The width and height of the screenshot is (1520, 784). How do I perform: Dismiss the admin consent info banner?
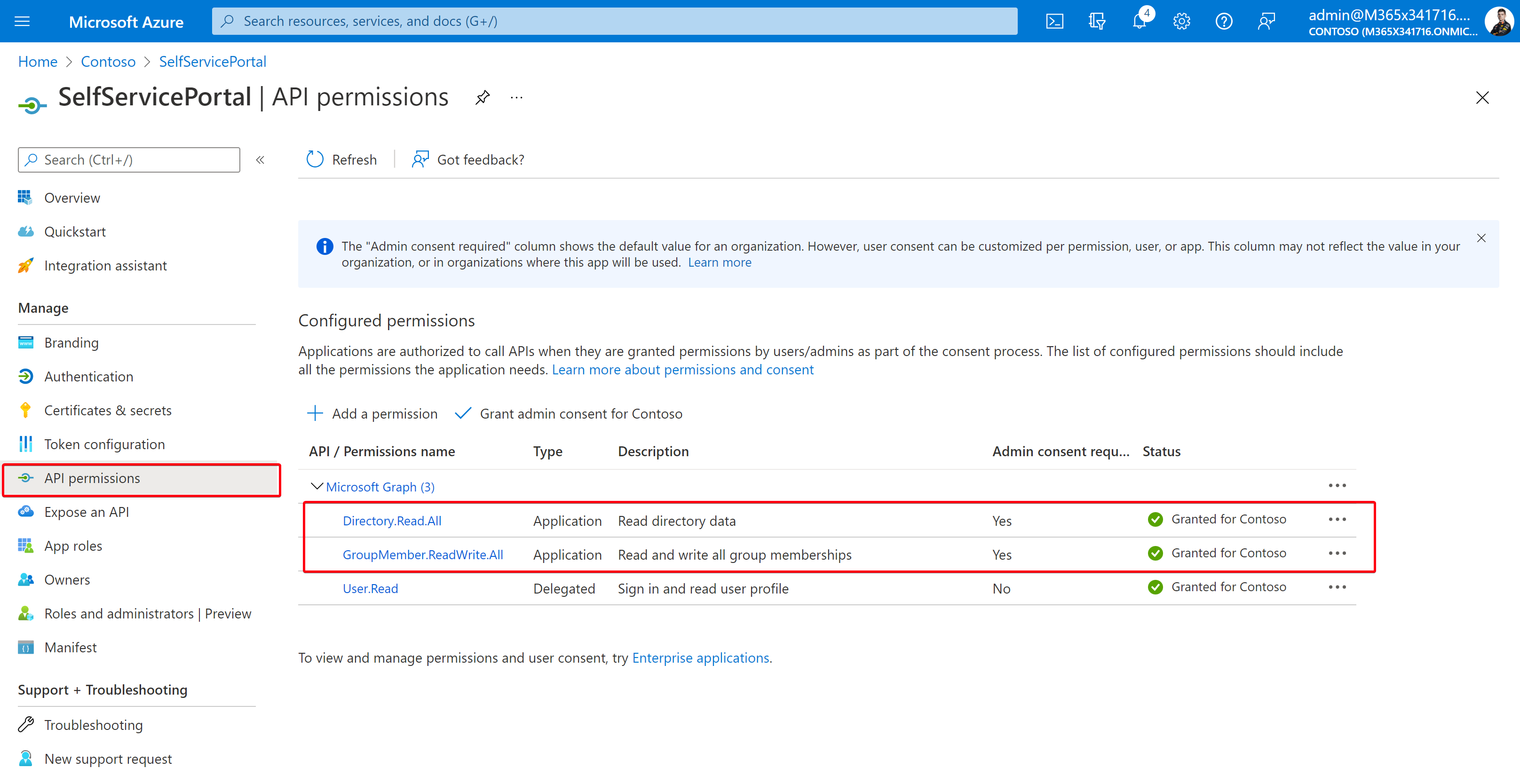(1481, 238)
